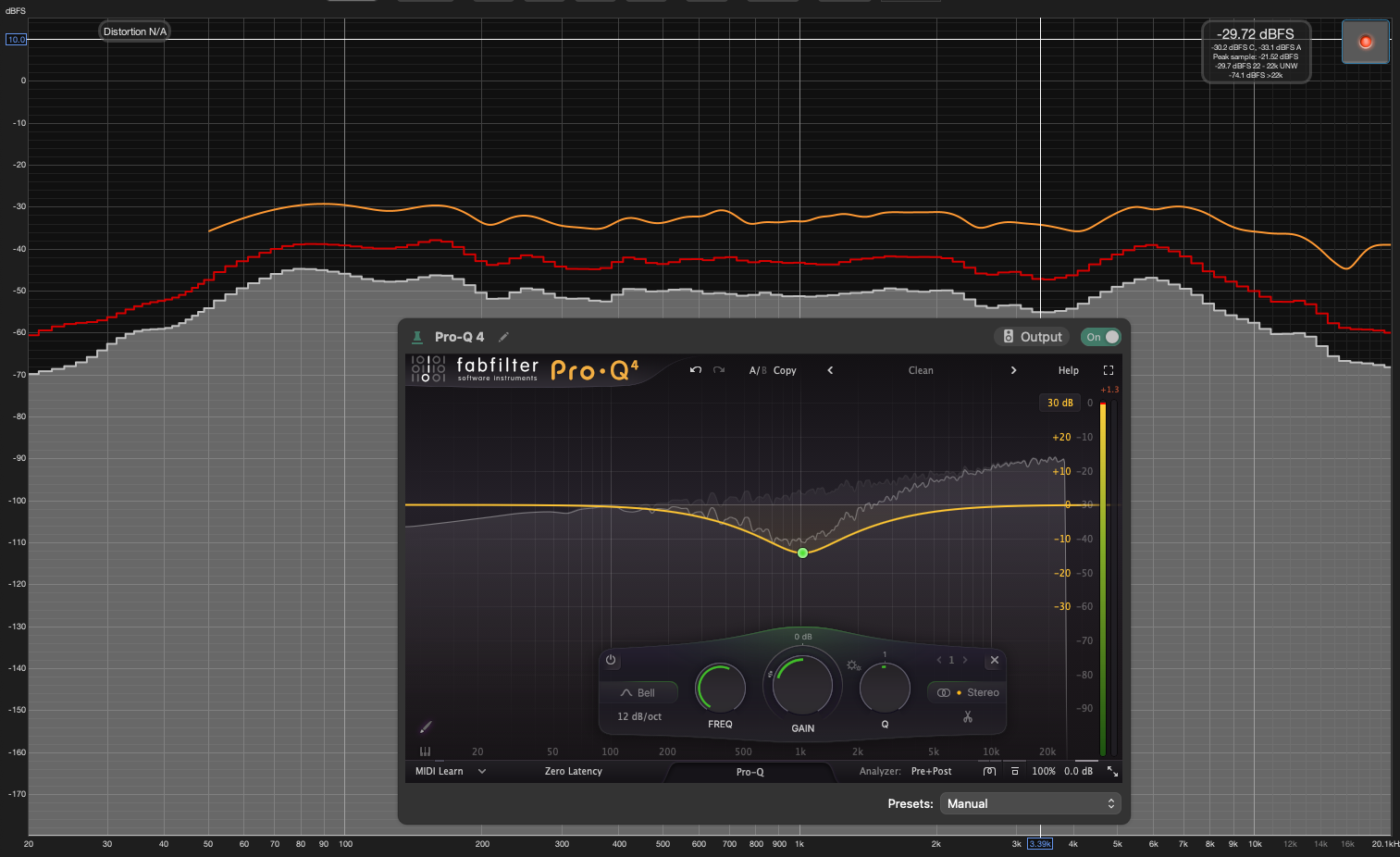
Task: Click the -29.72 dBFS level readout
Action: coord(1256,34)
